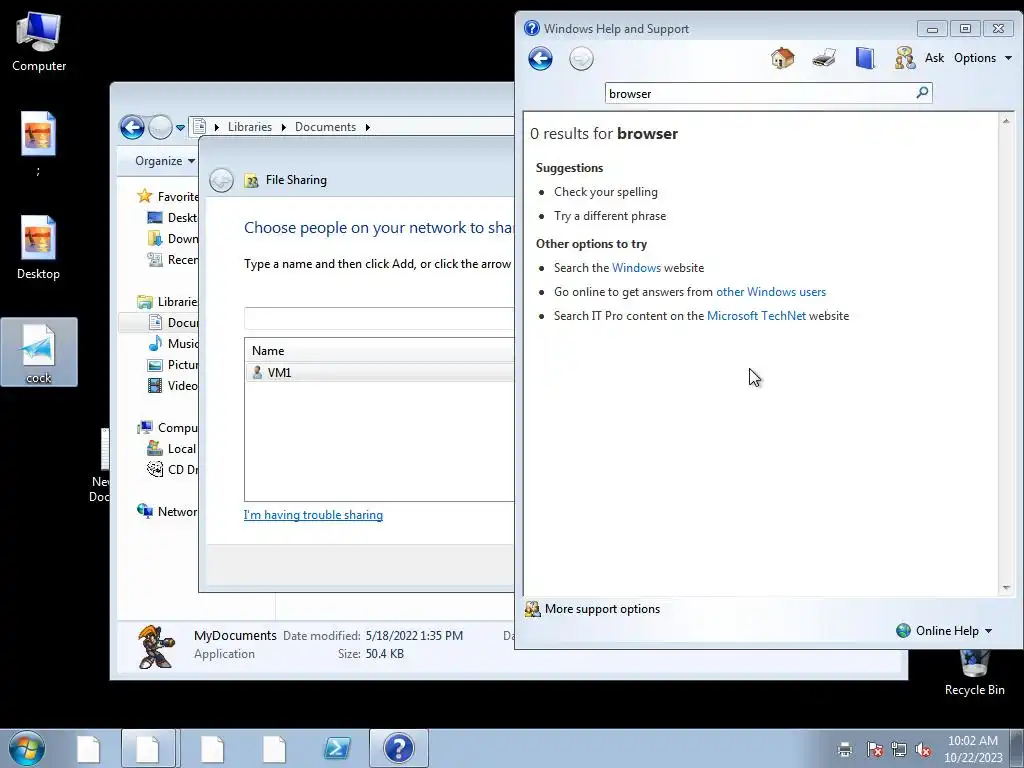Open the other Windows users link
1024x768 pixels.
pos(771,292)
